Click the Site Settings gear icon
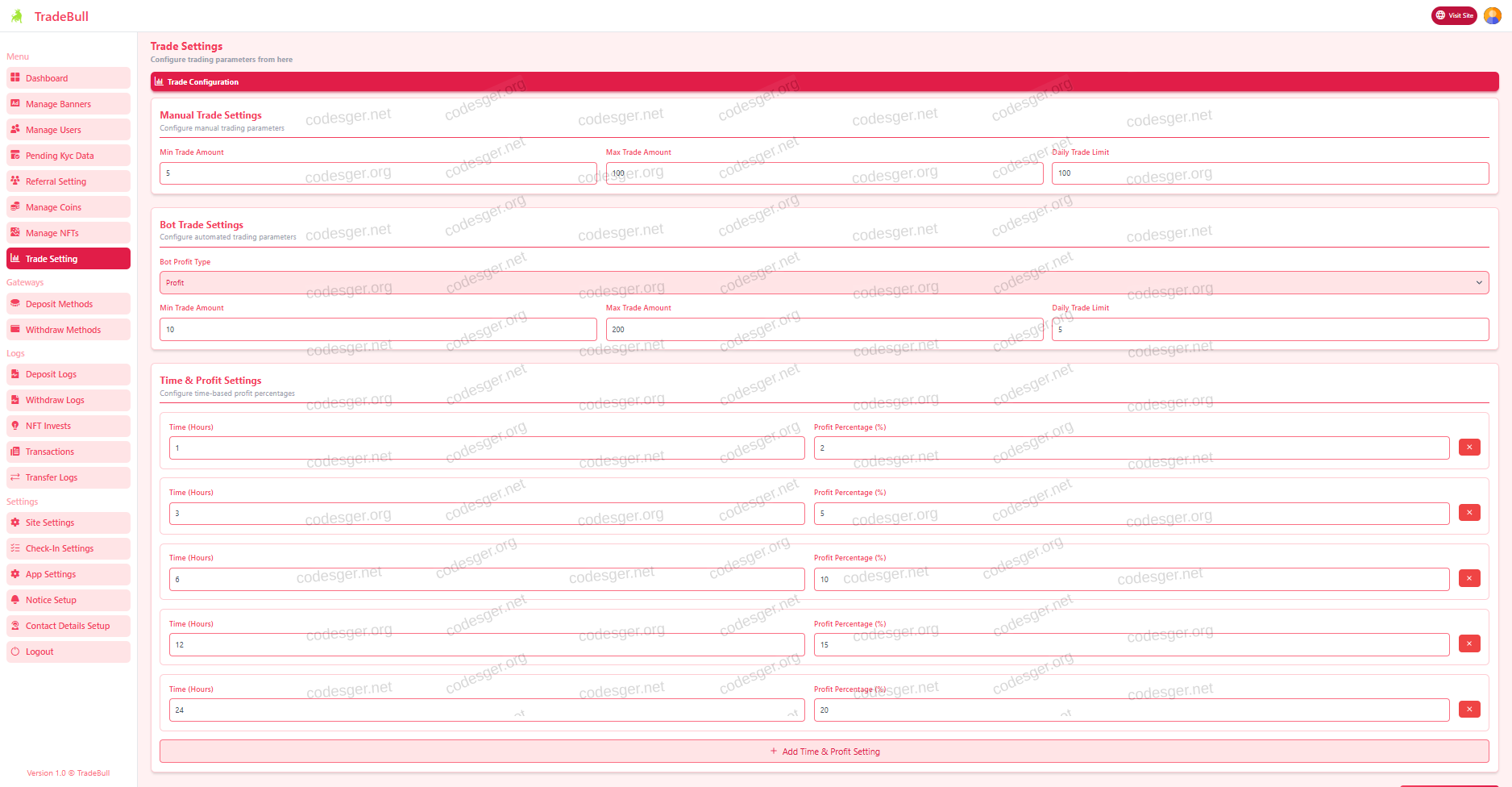The image size is (1512, 787). pos(15,523)
